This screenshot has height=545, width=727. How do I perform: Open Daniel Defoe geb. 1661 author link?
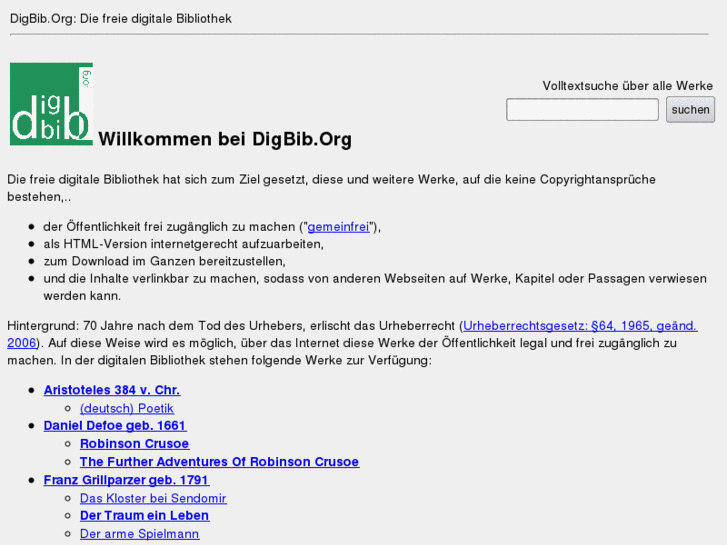pos(115,426)
